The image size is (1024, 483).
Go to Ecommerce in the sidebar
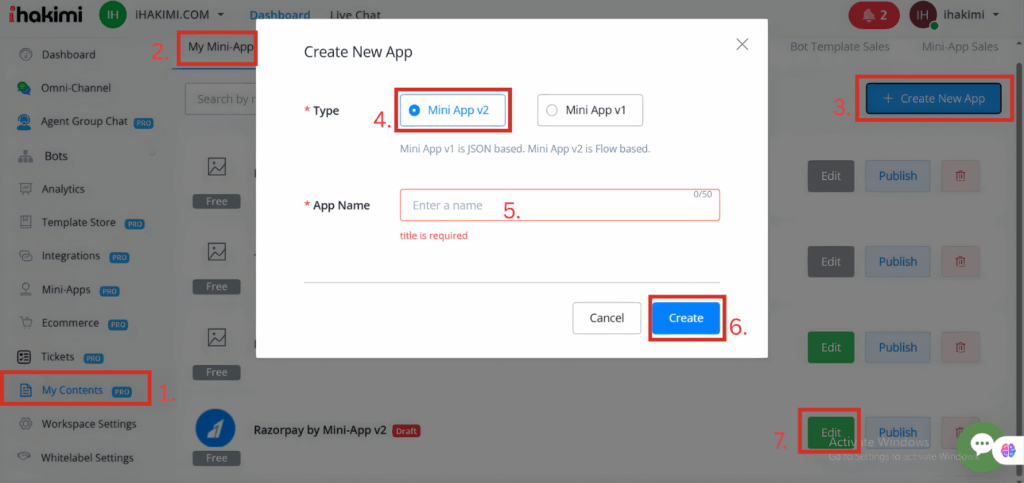70,323
